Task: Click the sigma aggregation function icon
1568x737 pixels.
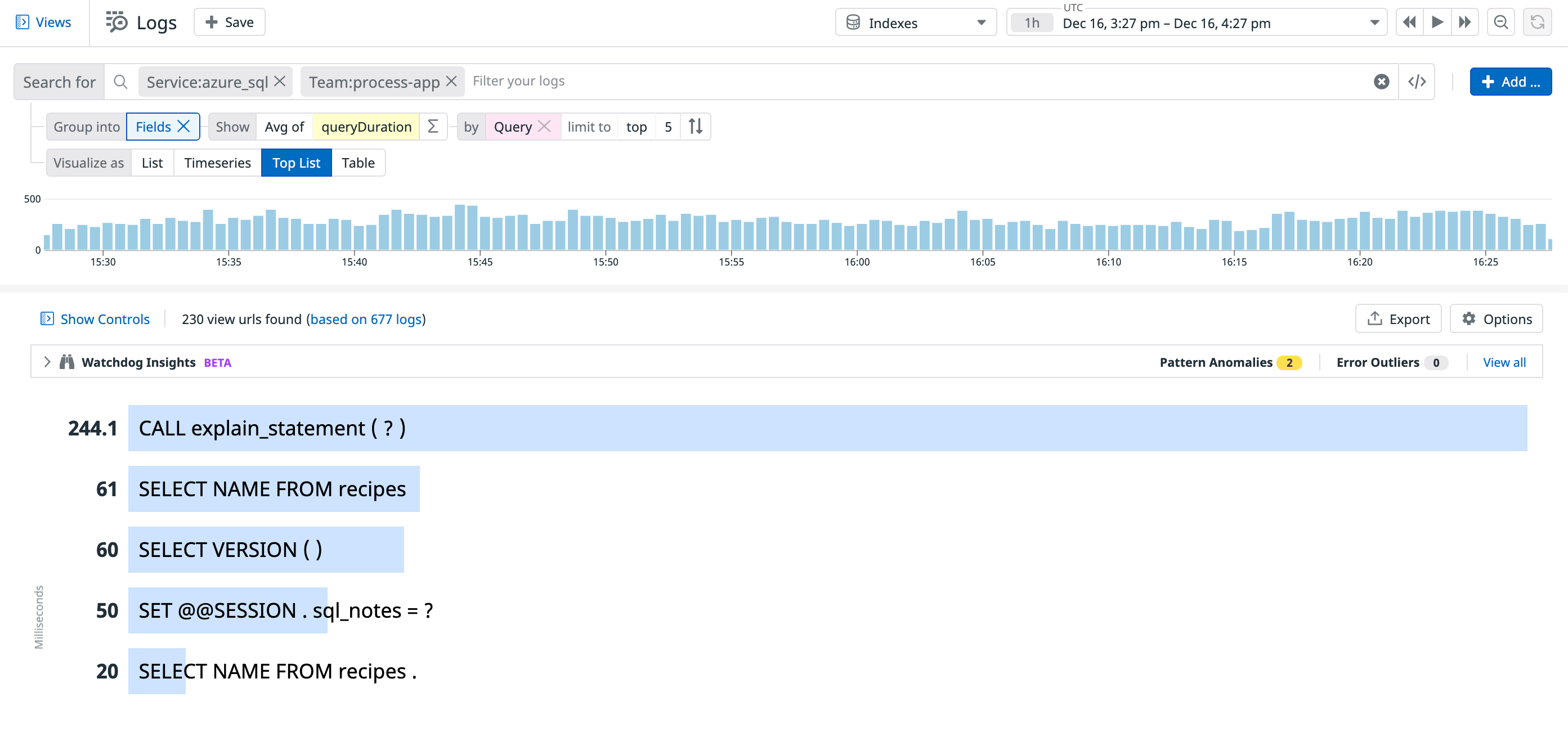Action: (x=432, y=127)
